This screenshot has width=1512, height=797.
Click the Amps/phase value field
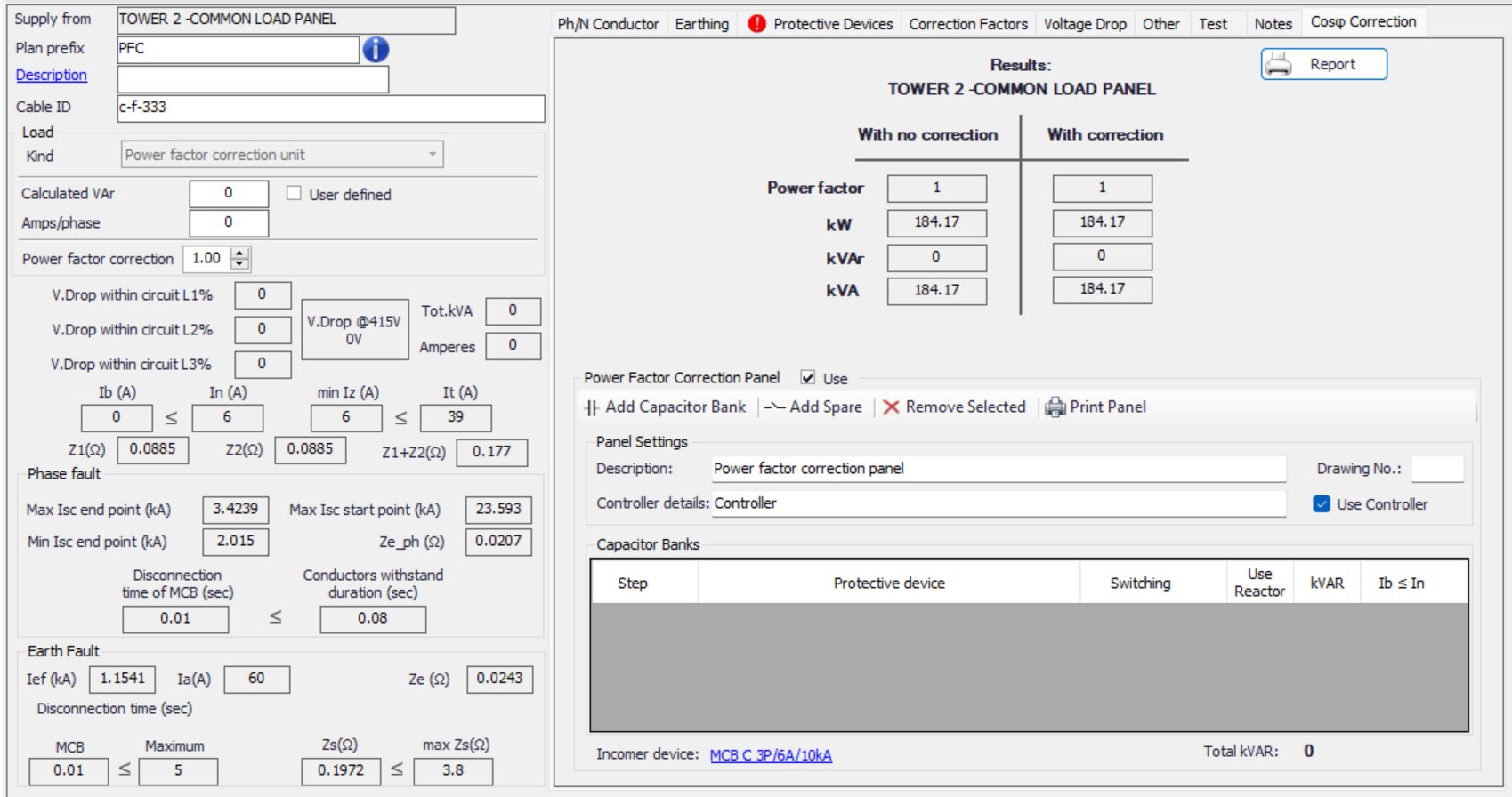pyautogui.click(x=229, y=222)
